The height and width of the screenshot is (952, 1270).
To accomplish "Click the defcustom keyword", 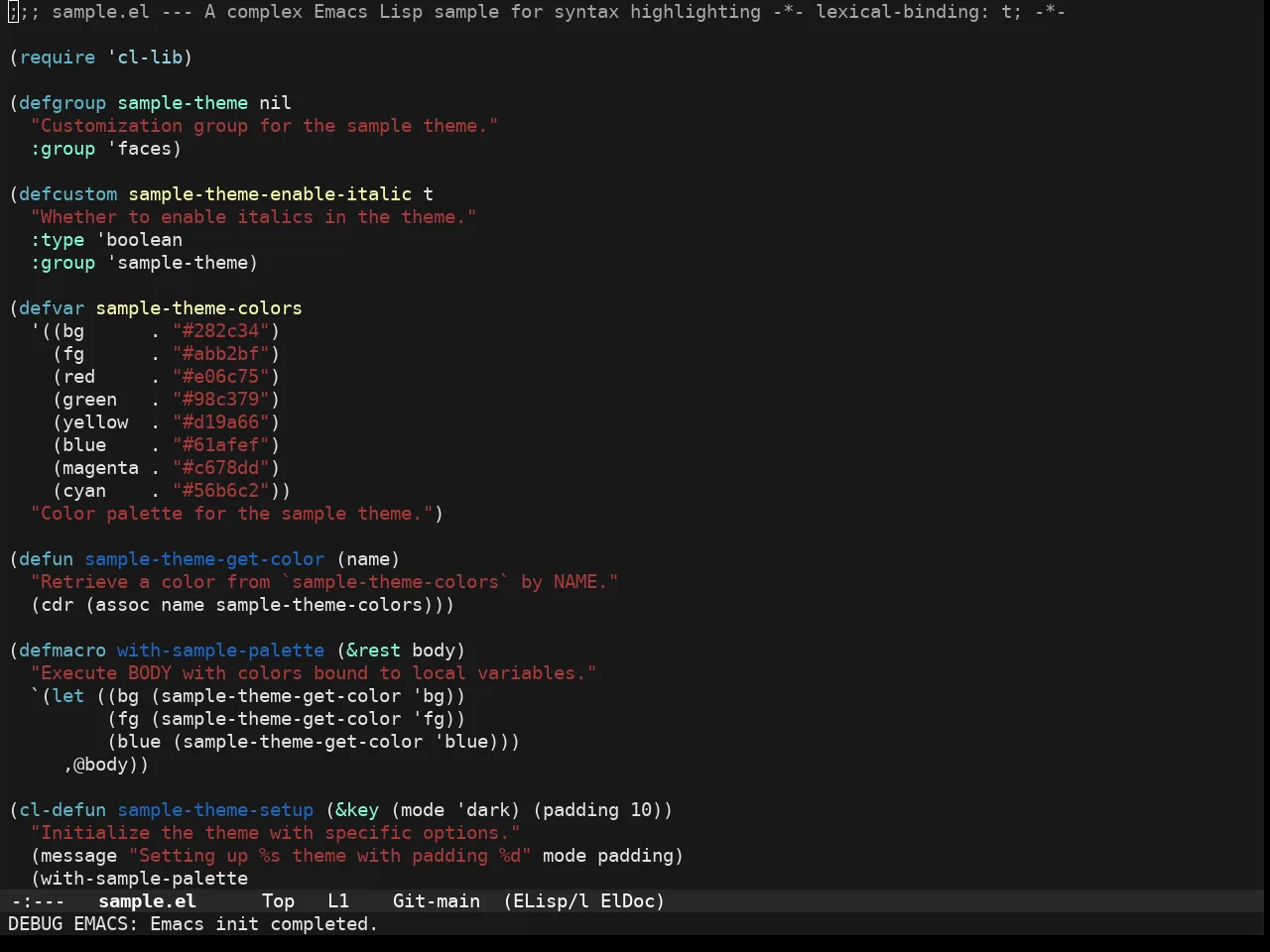I will click(68, 193).
